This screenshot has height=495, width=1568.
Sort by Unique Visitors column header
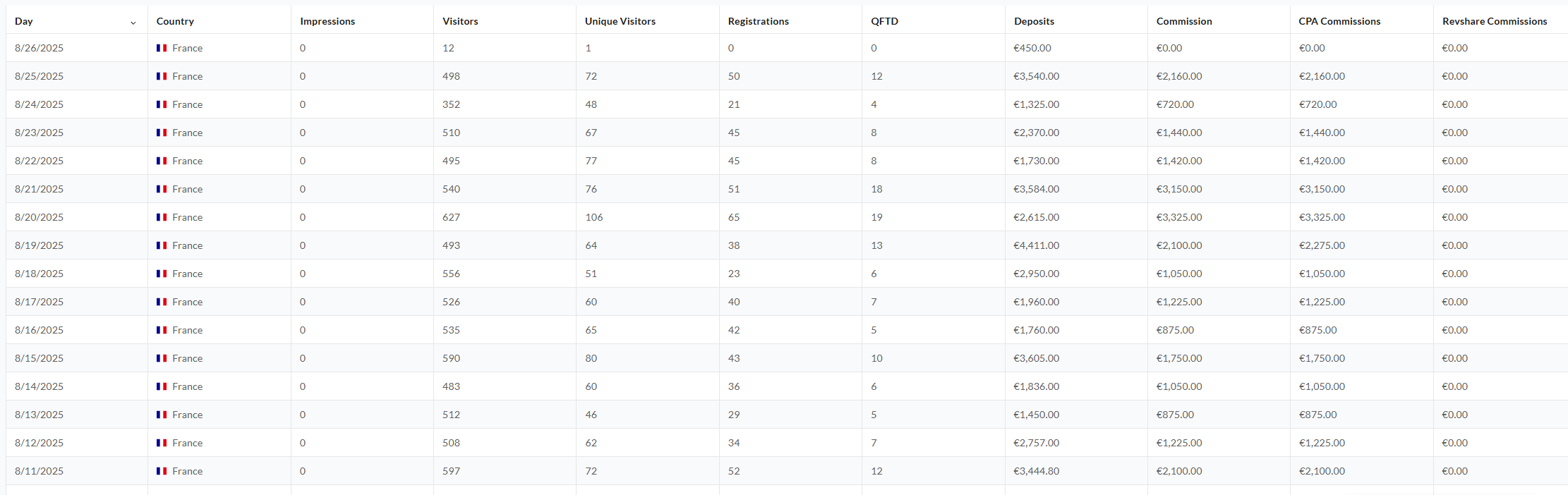pyautogui.click(x=620, y=21)
